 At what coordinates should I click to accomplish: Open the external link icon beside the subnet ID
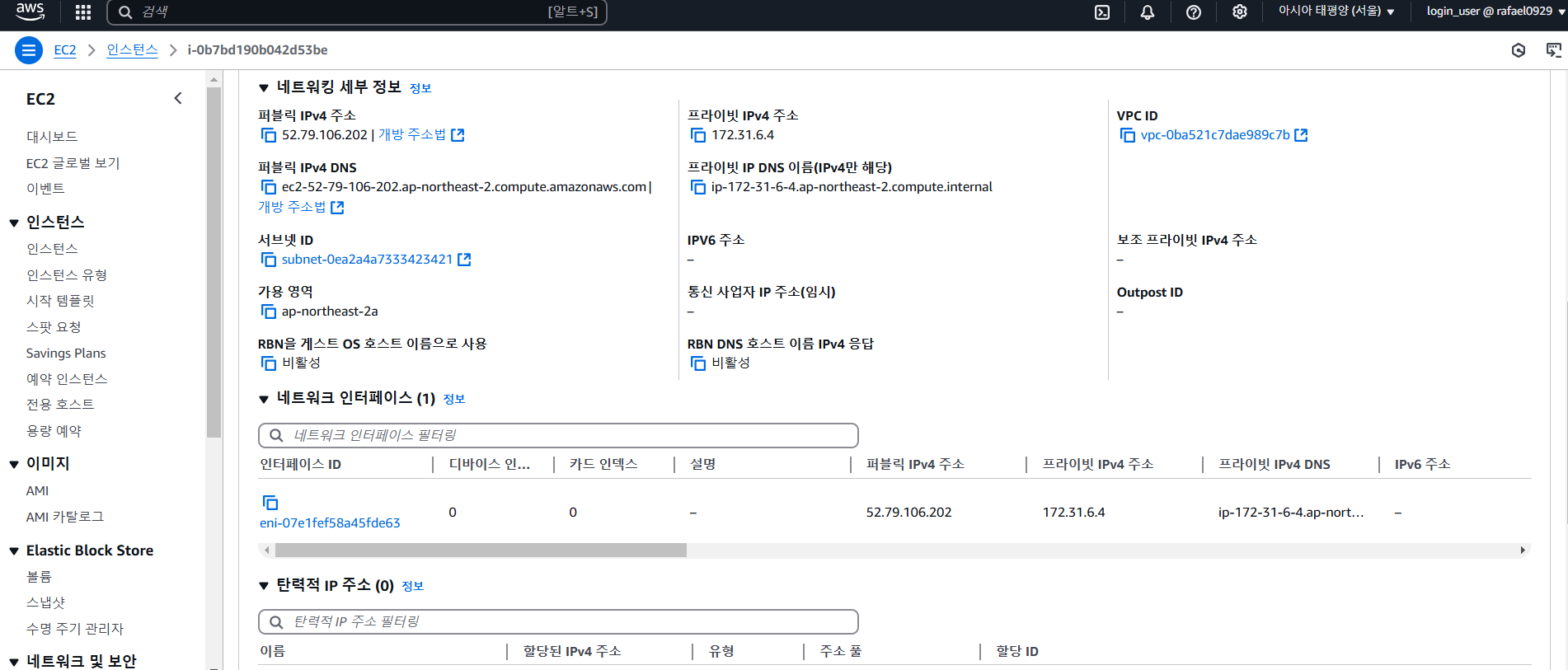(464, 260)
